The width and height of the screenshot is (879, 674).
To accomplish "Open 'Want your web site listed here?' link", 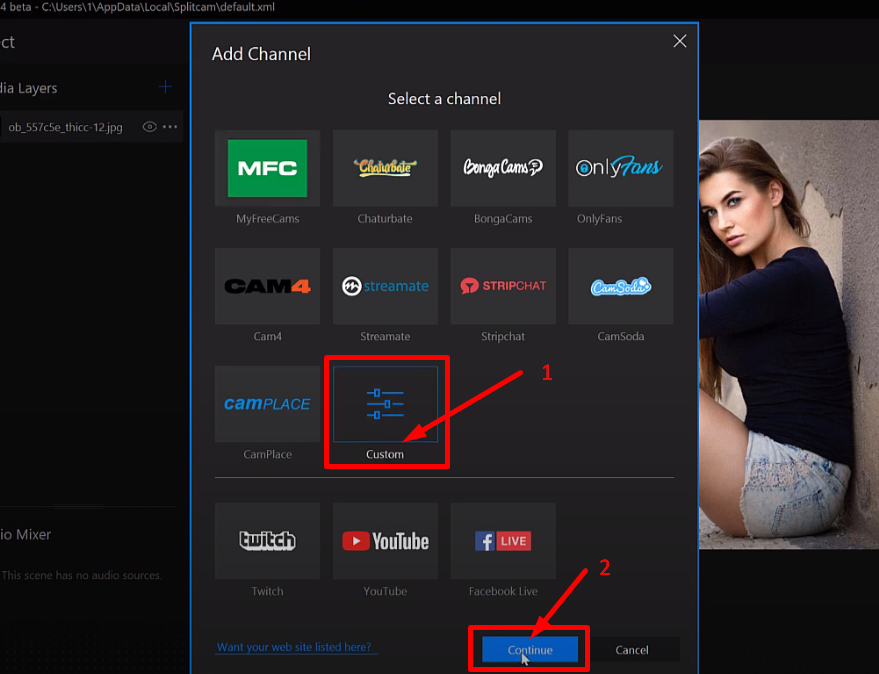I will (294, 647).
